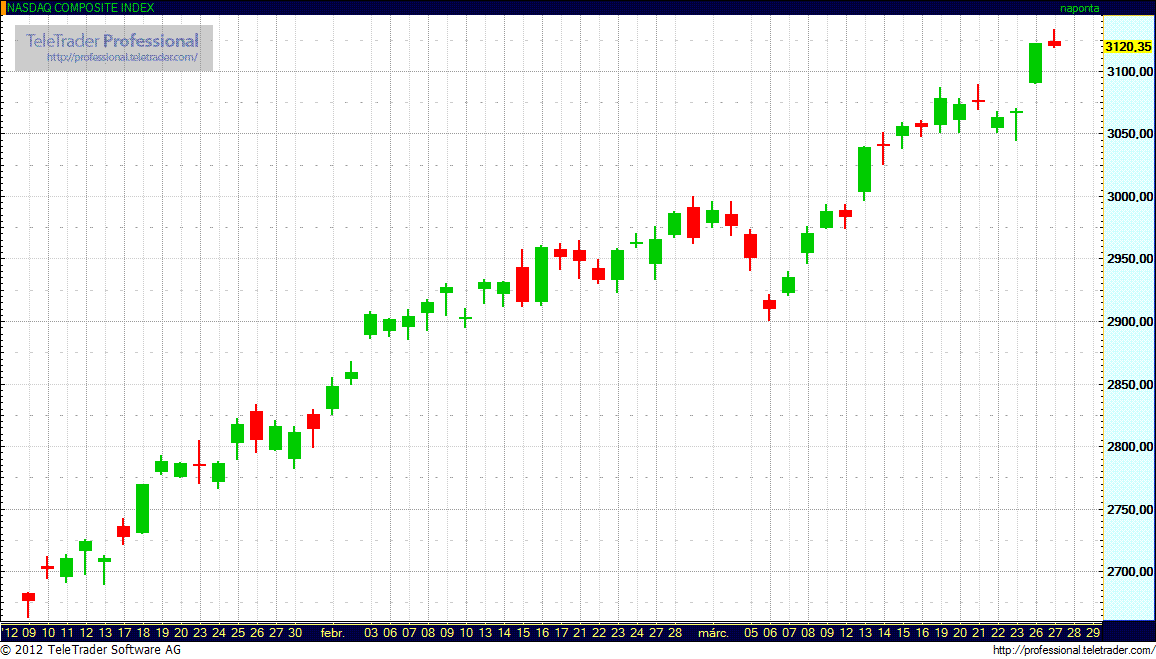Click the first red candle at chart start
The height and width of the screenshot is (659, 1156).
coord(28,597)
